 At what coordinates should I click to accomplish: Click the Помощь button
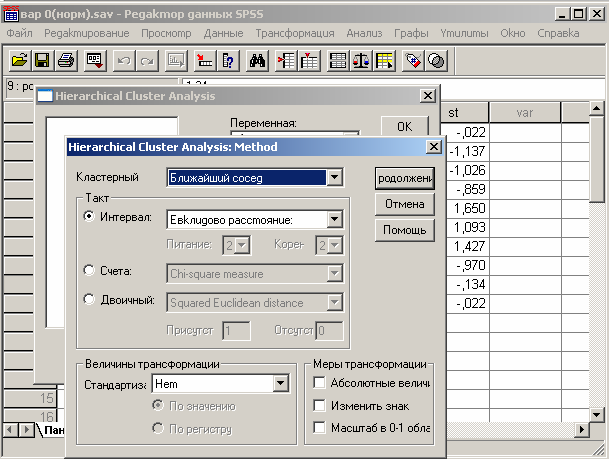coord(405,230)
